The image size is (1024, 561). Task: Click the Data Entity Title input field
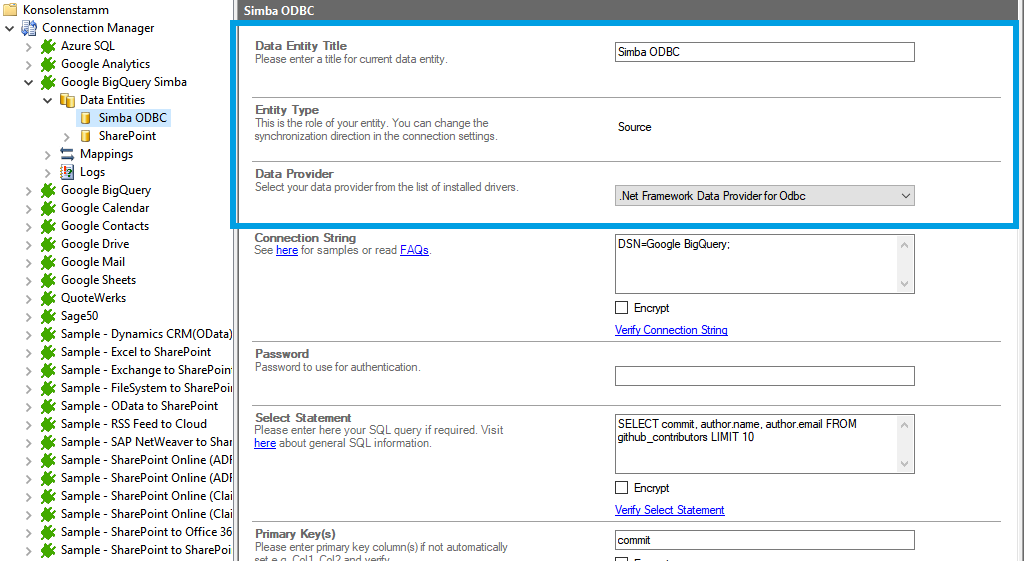[764, 52]
